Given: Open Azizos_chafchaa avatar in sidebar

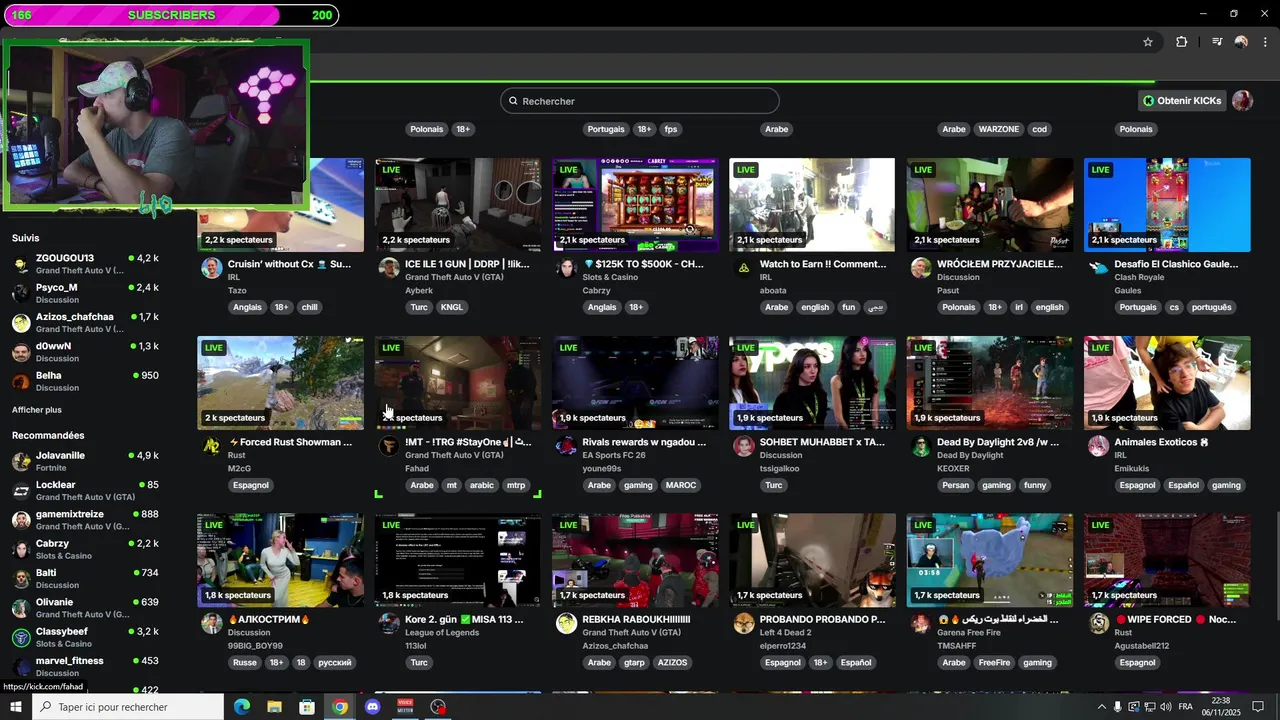Looking at the screenshot, I should pyautogui.click(x=21, y=323).
